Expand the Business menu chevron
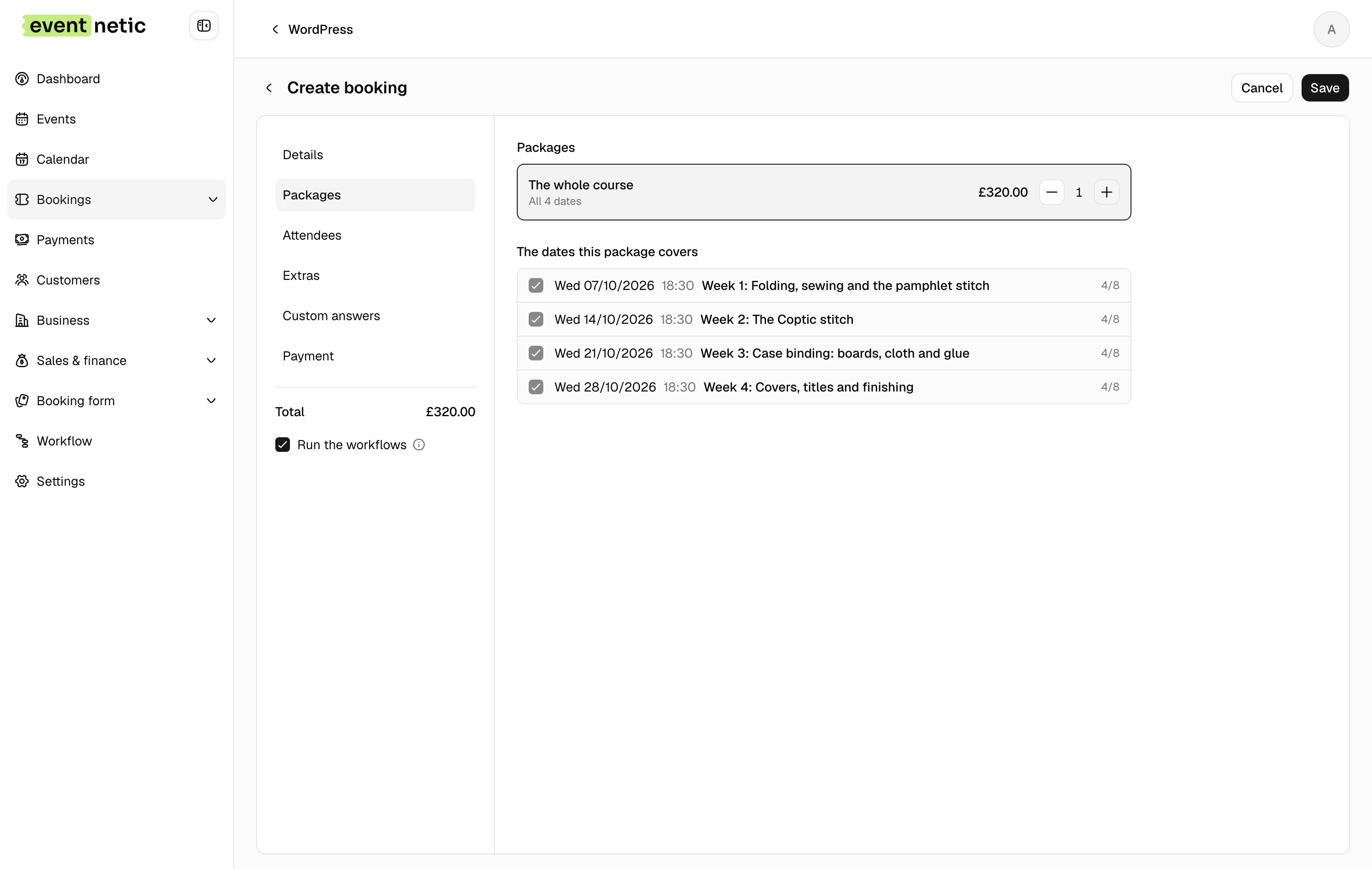1372x869 pixels. (211, 320)
